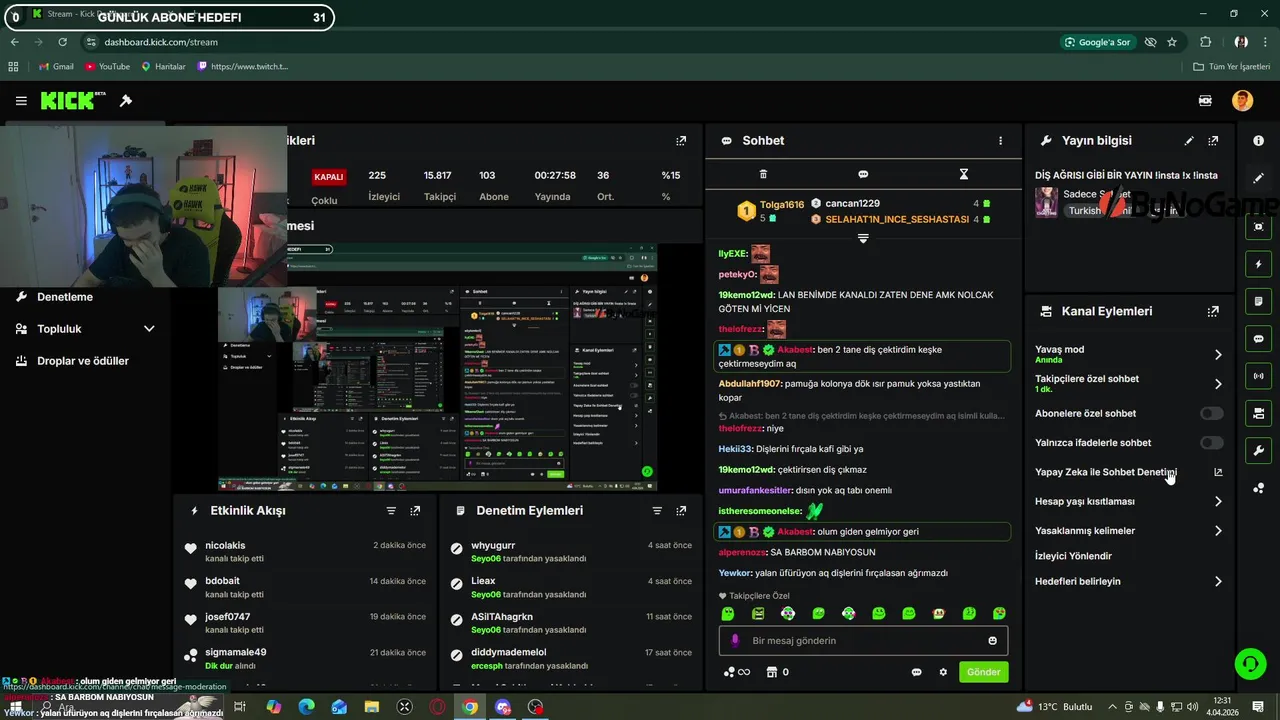Click username Tolga1616 in leaderboard

pos(781,204)
